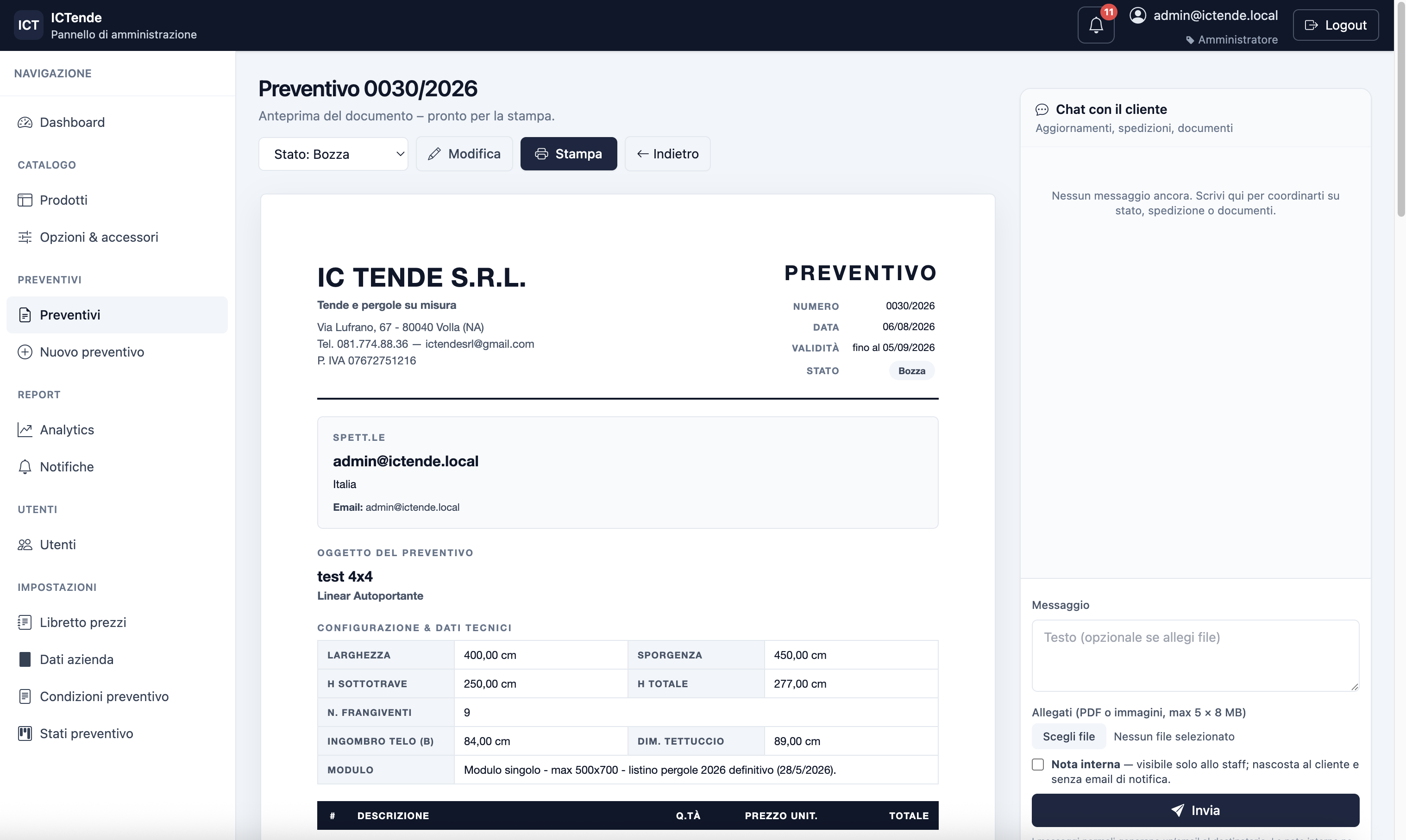Screen dimensions: 1406x840
Task: Open the notifications bell in header
Action: click(x=1096, y=25)
